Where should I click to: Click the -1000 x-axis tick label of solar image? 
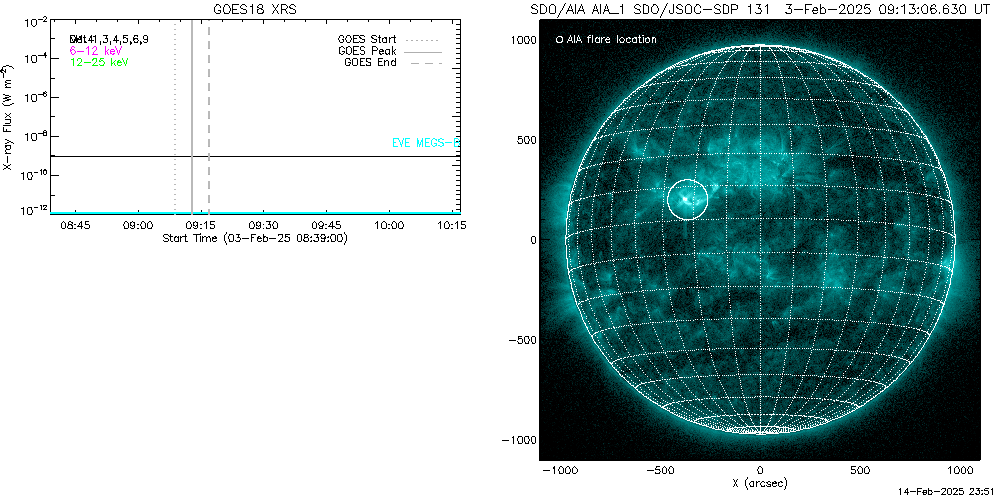[x=559, y=471]
